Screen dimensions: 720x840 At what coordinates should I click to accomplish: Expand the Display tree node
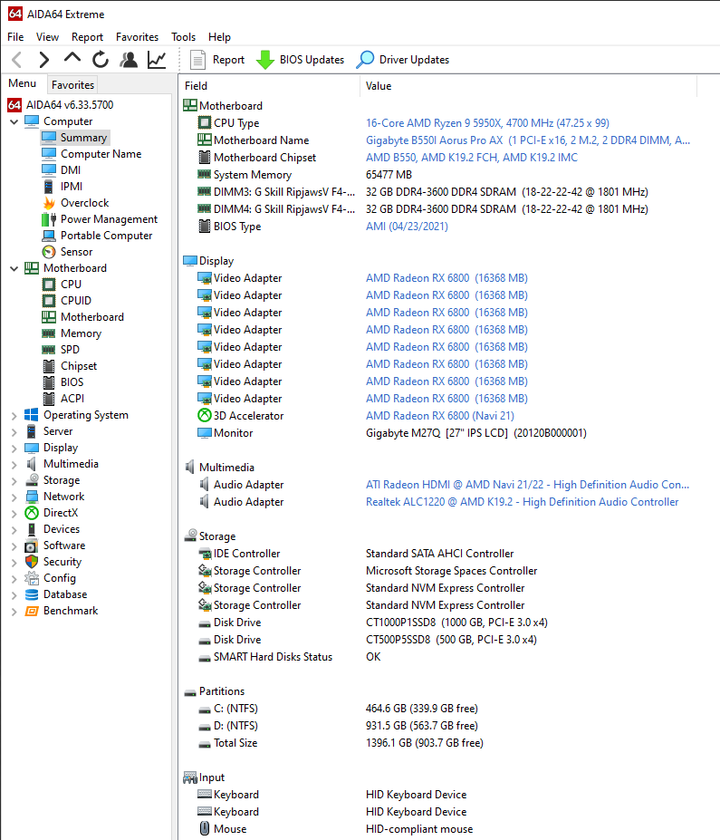coord(14,448)
